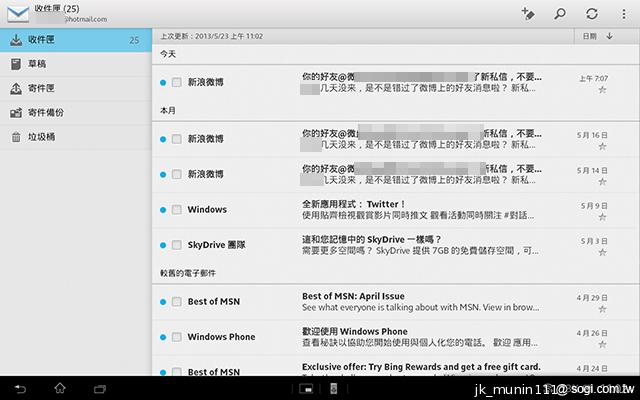Tap the 上次更新 2013/5/23 status text
The width and height of the screenshot is (640, 400).
(211, 36)
